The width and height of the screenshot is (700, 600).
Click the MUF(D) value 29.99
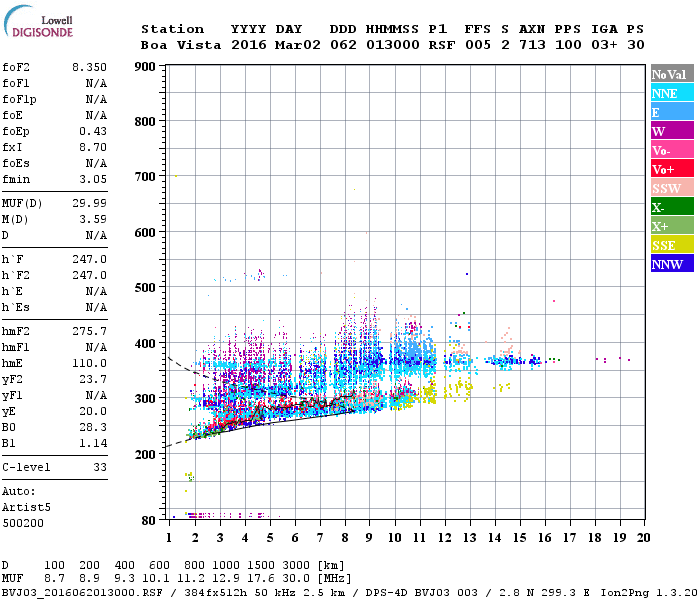tap(89, 204)
